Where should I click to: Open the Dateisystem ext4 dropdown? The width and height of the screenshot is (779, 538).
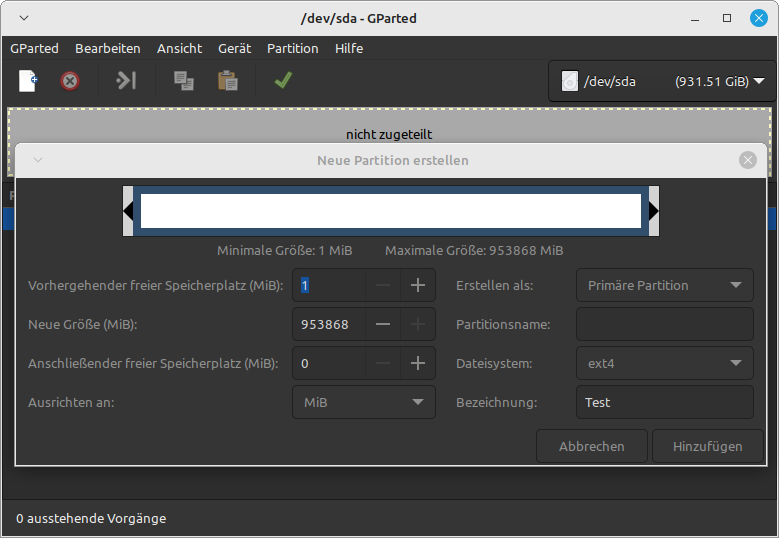(665, 363)
